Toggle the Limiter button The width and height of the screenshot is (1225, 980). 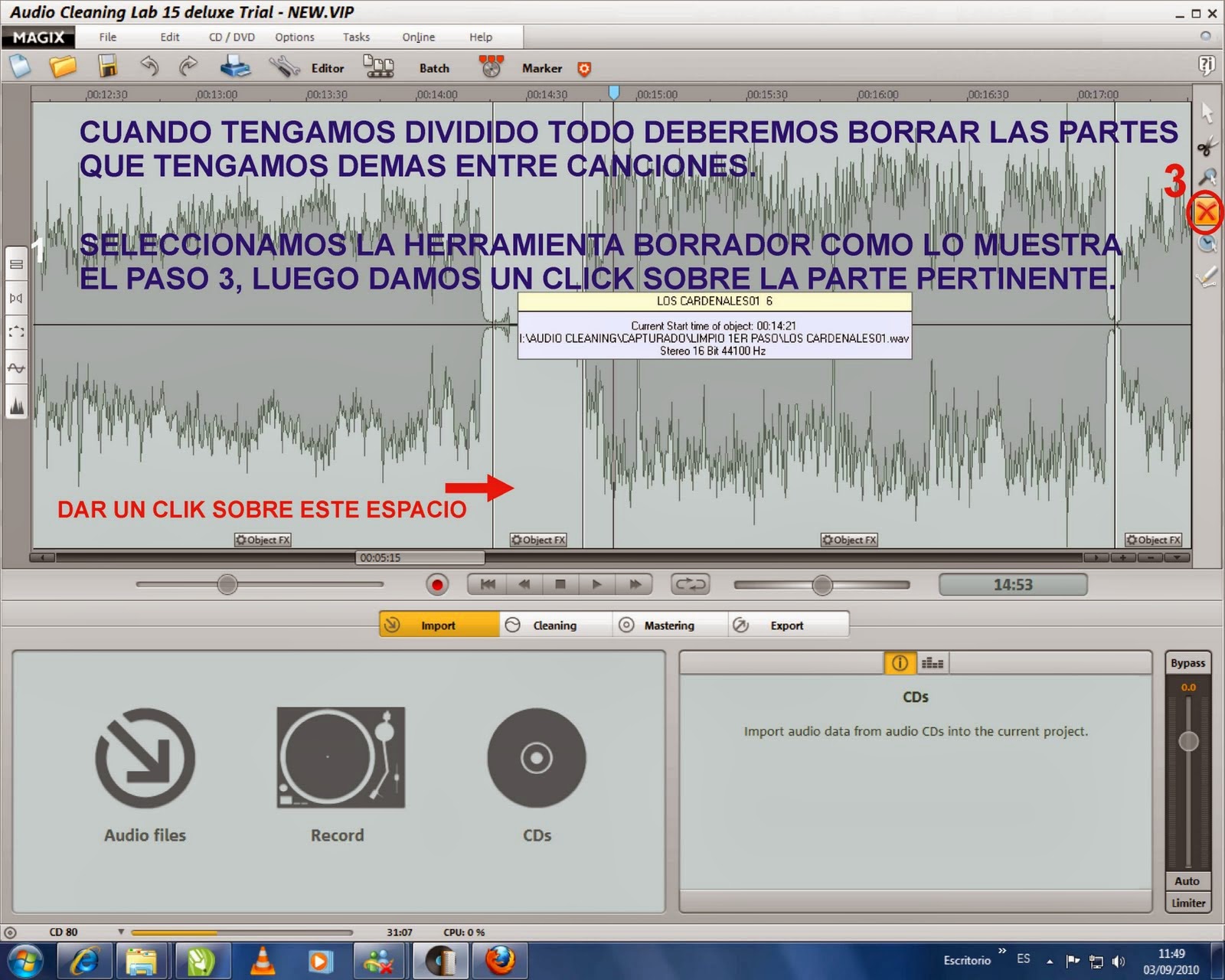tap(1187, 903)
